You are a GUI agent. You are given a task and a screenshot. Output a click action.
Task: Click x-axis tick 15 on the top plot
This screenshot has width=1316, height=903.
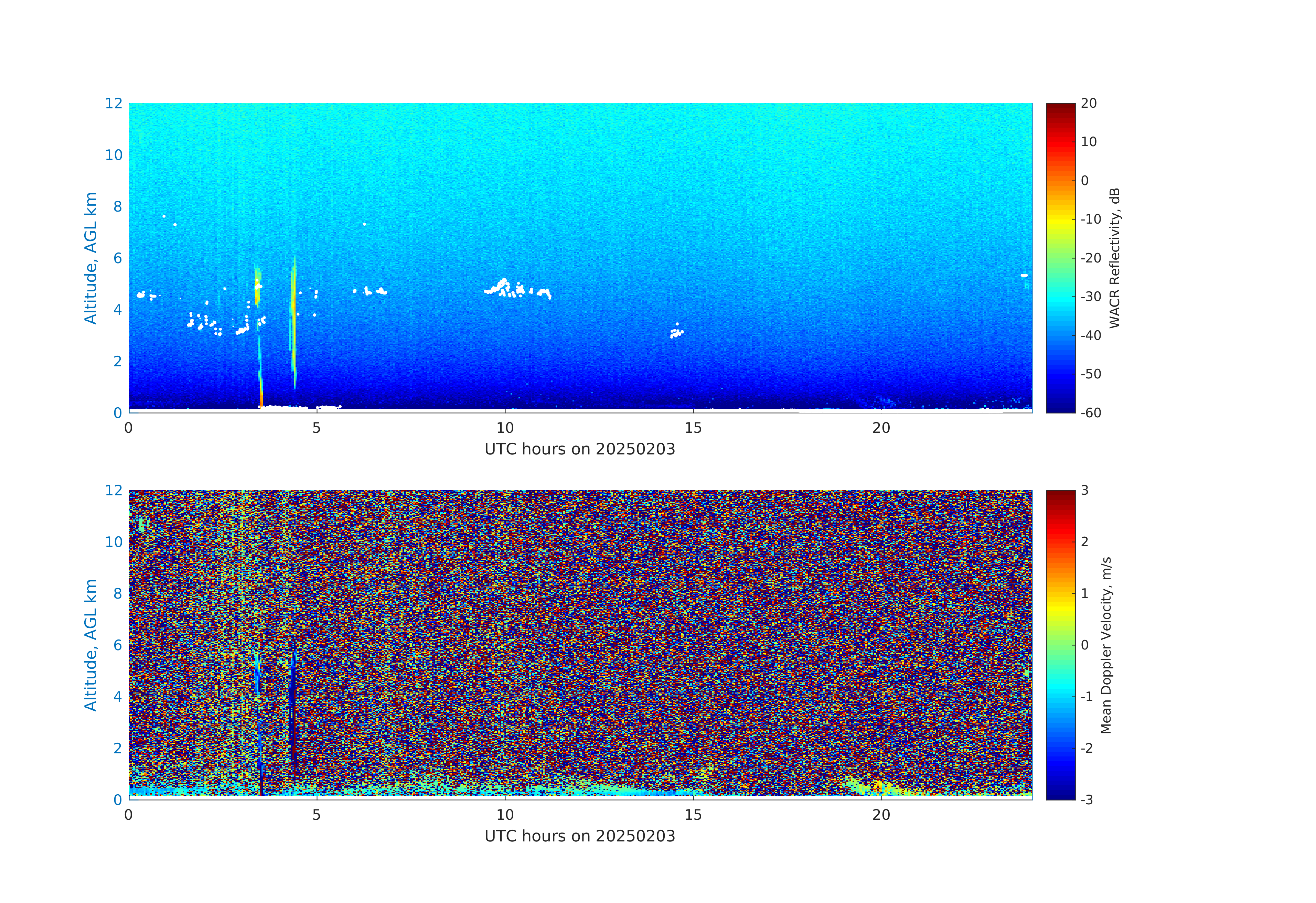pos(693,428)
